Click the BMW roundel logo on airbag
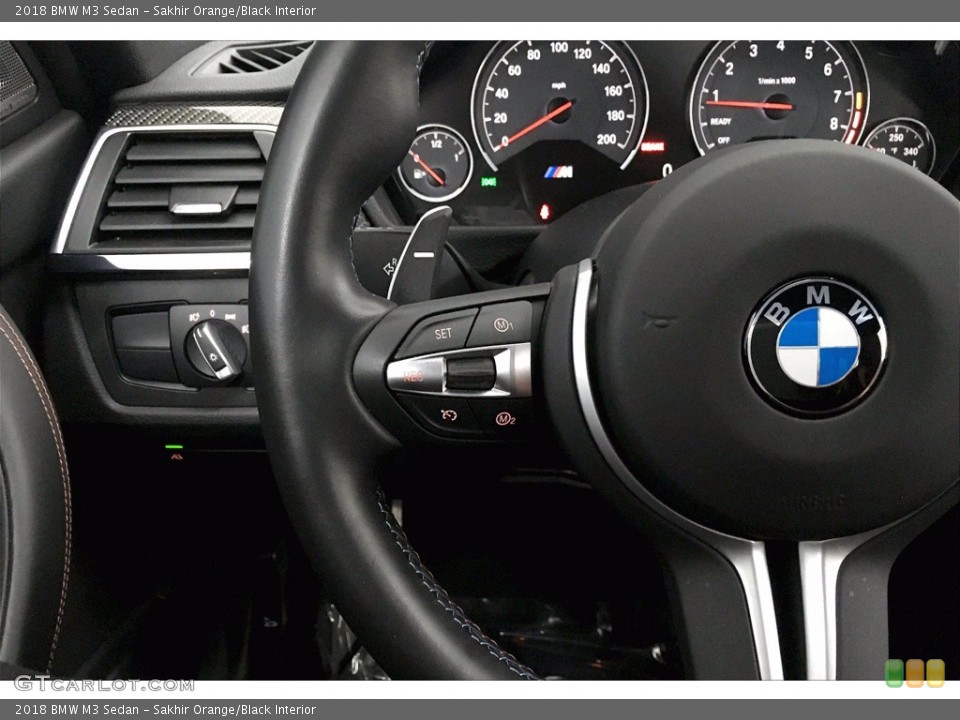Viewport: 960px width, 720px height. click(x=817, y=347)
